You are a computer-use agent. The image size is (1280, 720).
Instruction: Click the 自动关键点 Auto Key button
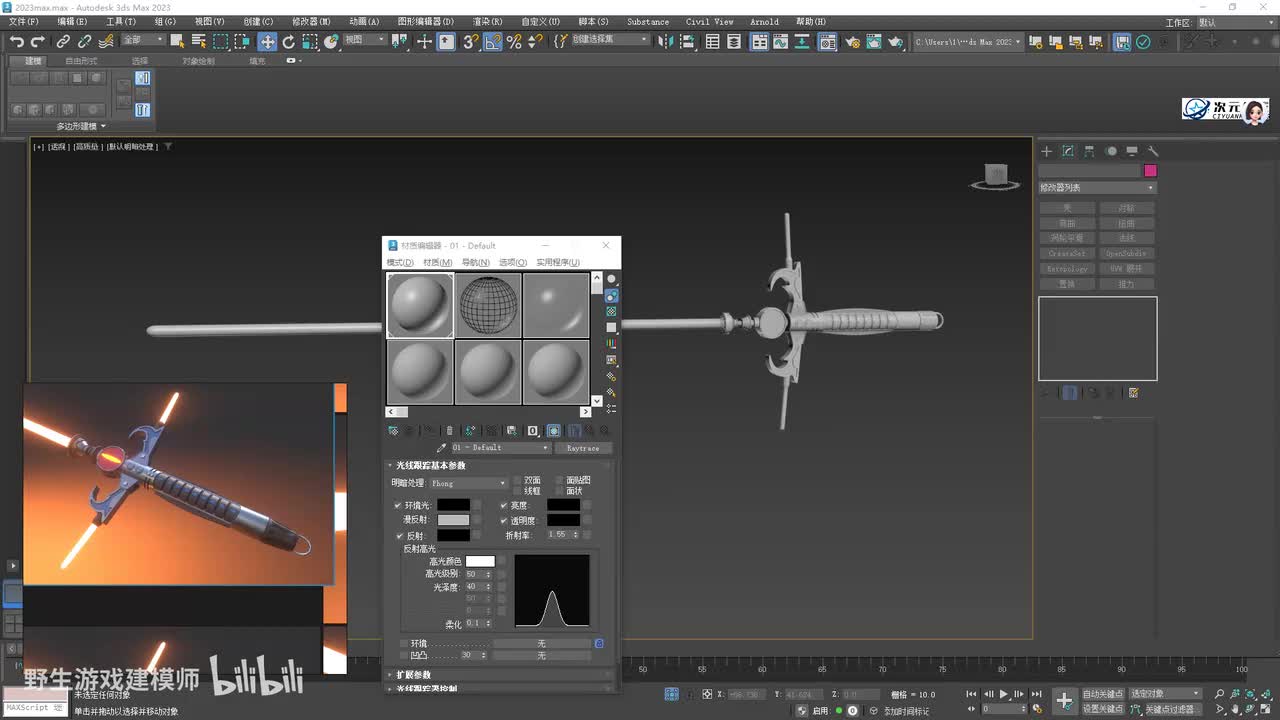click(x=1102, y=693)
